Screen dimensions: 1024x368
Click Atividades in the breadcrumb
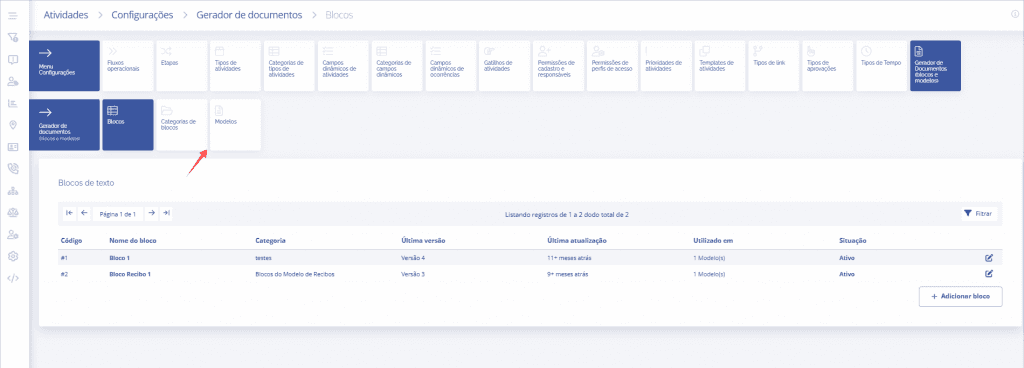(66, 15)
